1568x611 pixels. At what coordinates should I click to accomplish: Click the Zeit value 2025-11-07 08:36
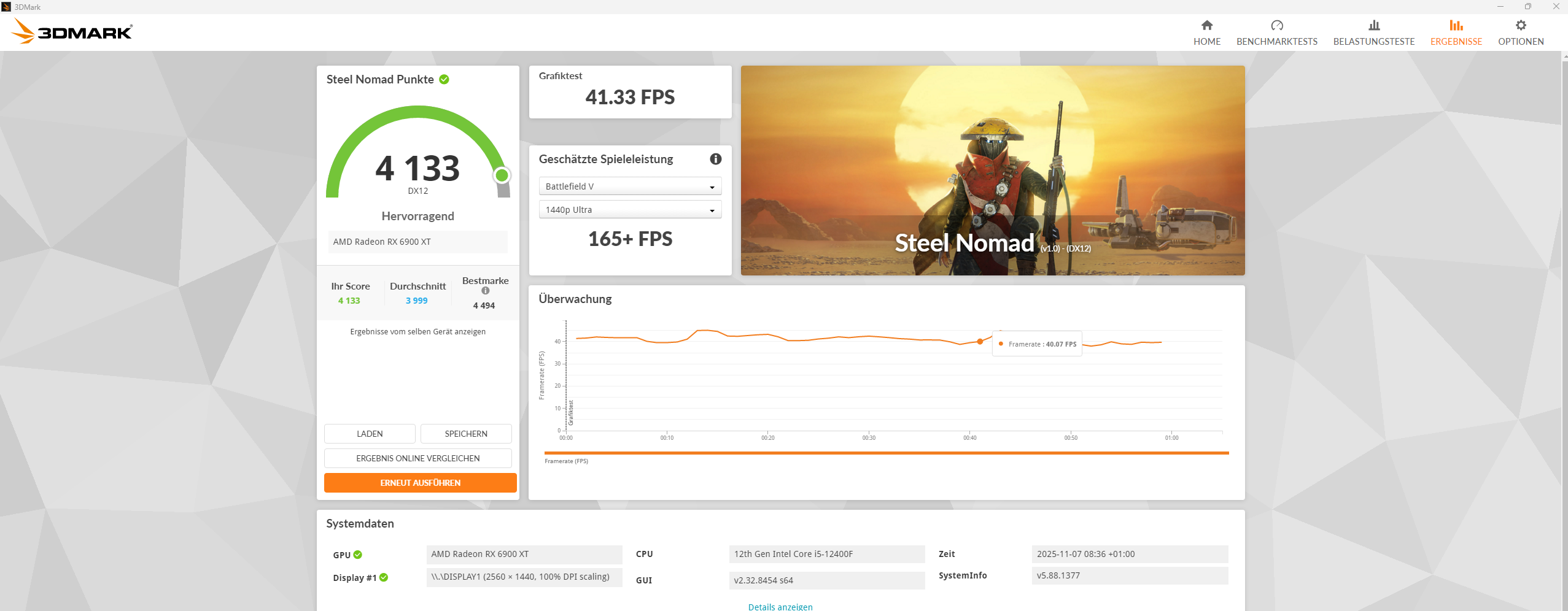(x=1130, y=554)
